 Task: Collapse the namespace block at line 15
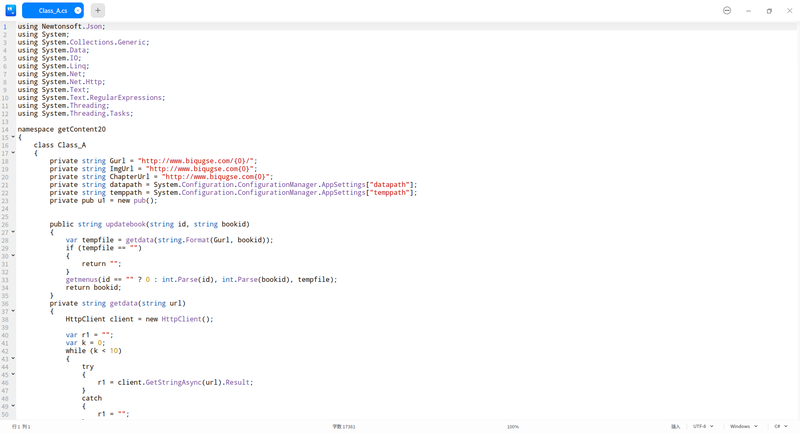click(13, 137)
